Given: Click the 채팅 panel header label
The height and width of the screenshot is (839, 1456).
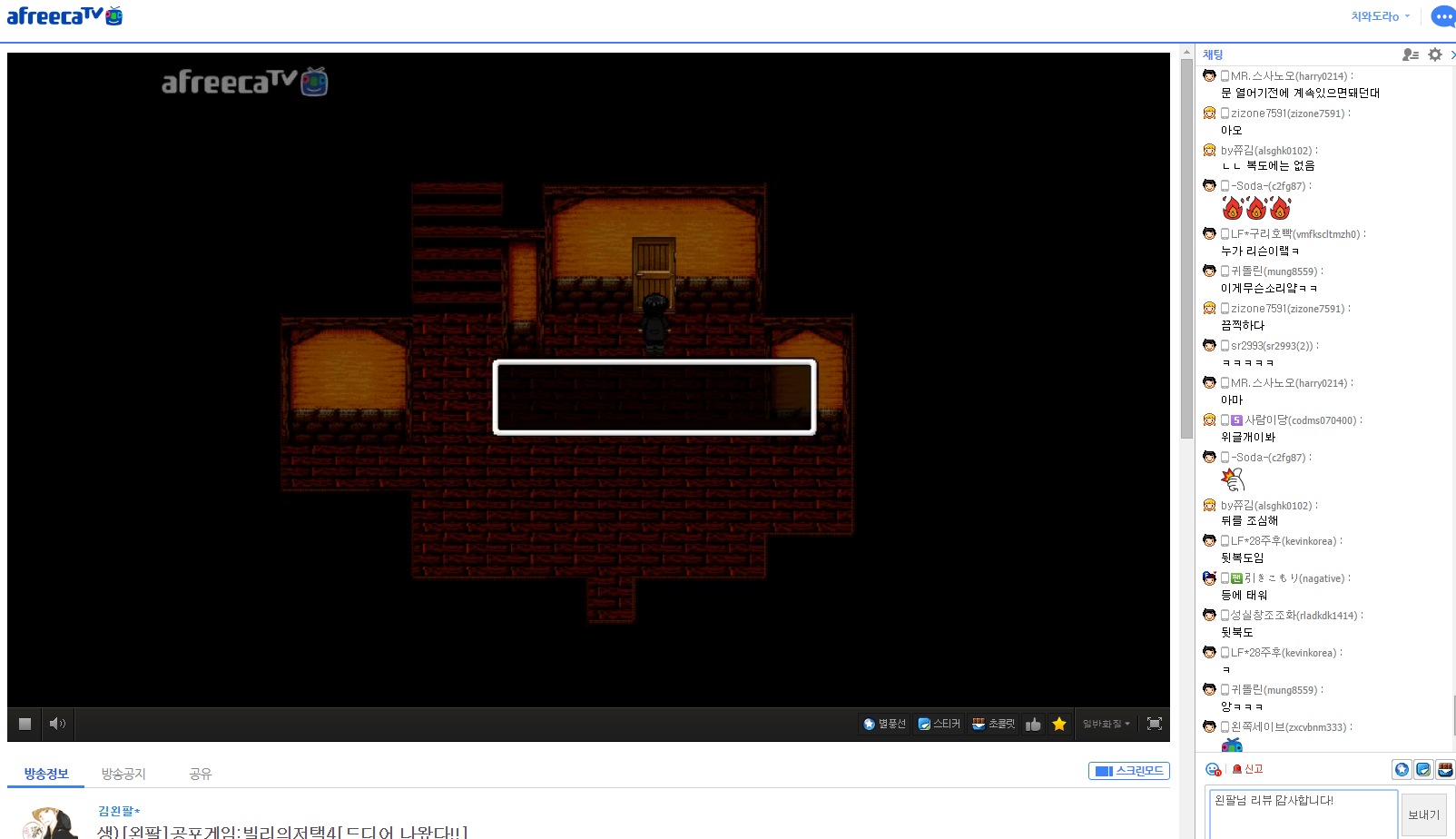Looking at the screenshot, I should point(1213,54).
